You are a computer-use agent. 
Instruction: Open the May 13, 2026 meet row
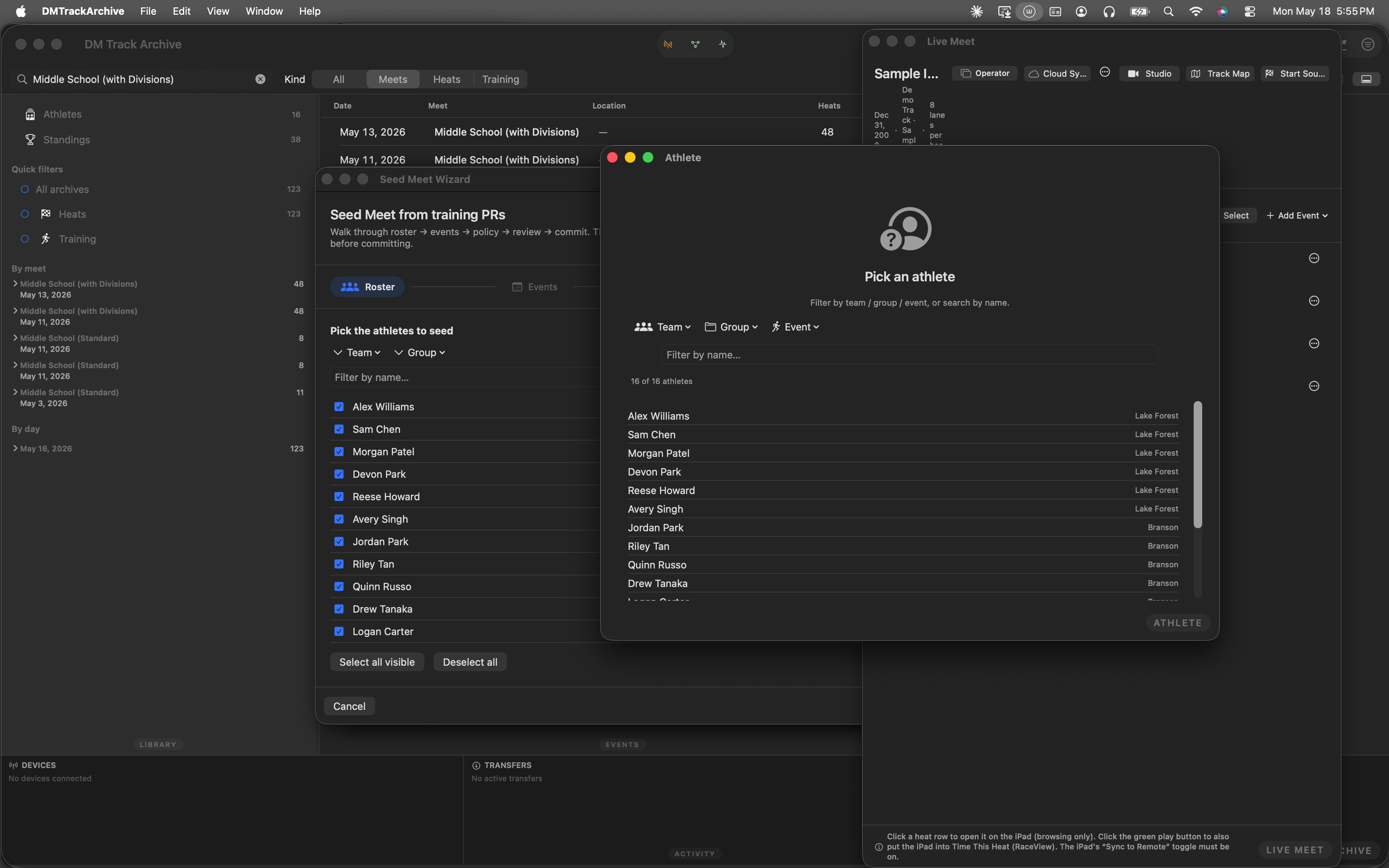591,132
